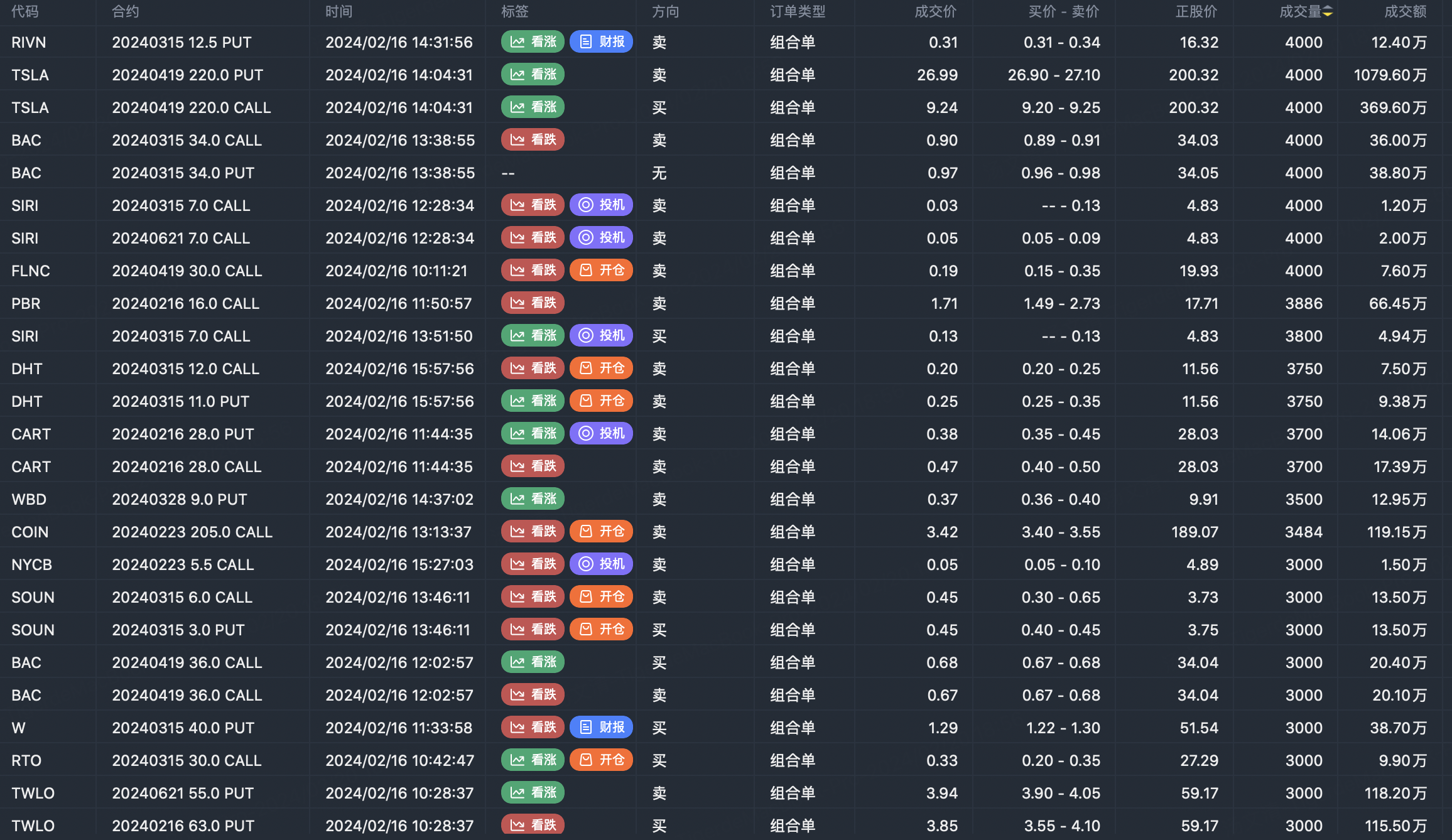This screenshot has width=1452, height=840.
Task: Click the 开仓 tag on FLNC row
Action: pos(601,271)
